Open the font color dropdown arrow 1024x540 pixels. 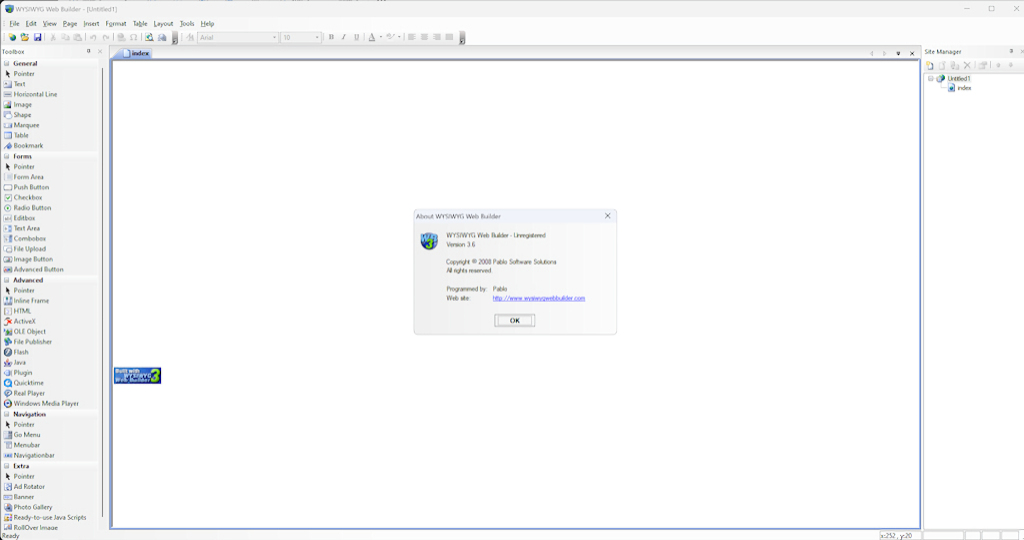tap(381, 37)
